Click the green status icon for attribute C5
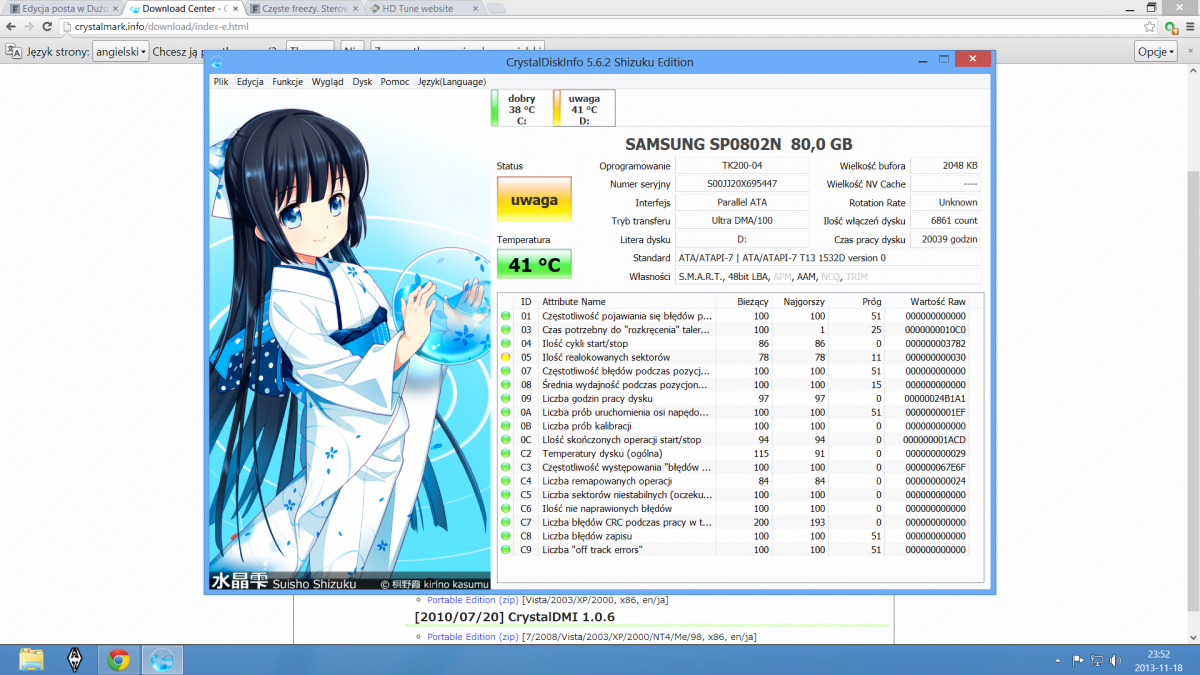This screenshot has width=1200, height=675. tap(506, 495)
